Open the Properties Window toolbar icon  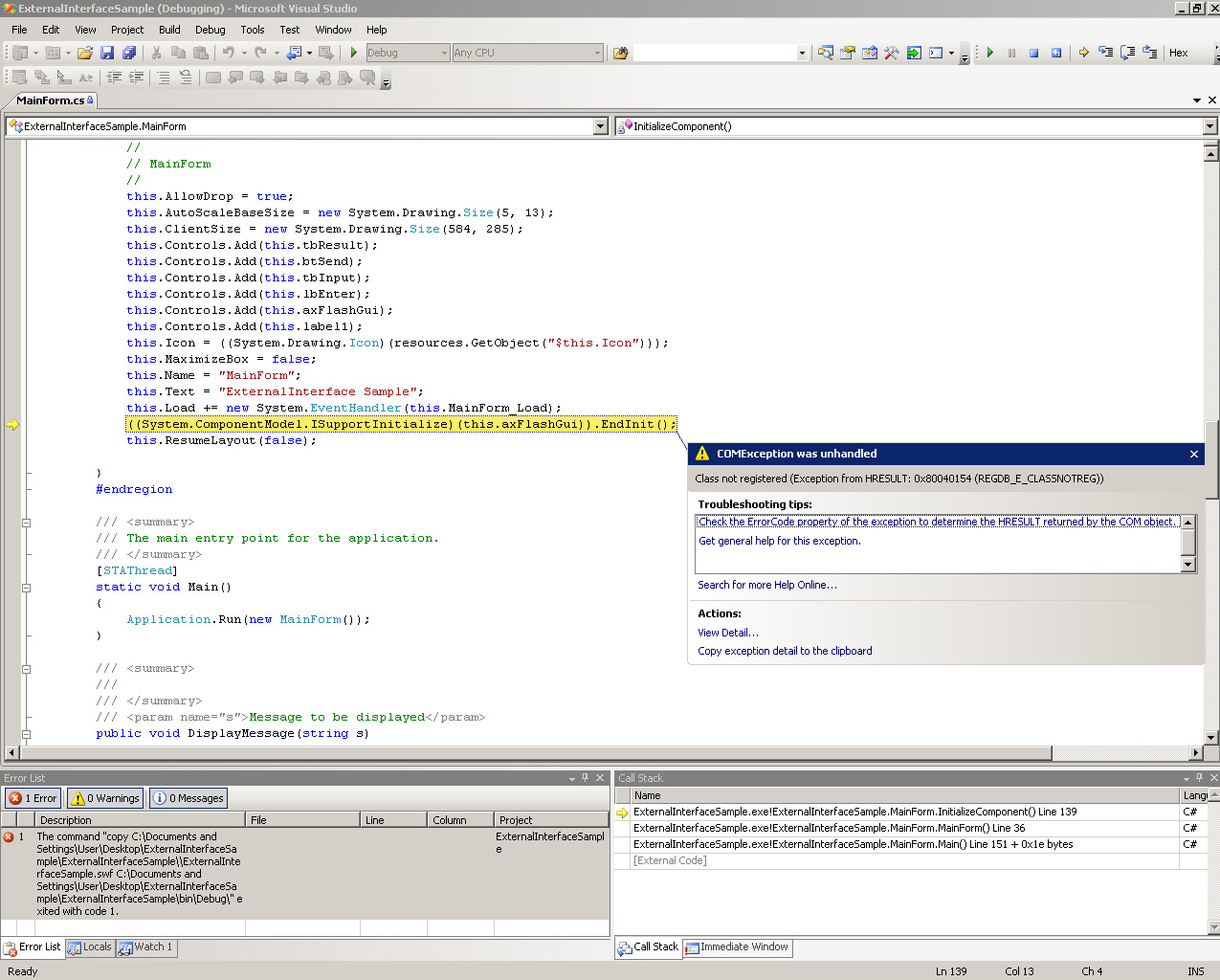pyautogui.click(x=848, y=53)
